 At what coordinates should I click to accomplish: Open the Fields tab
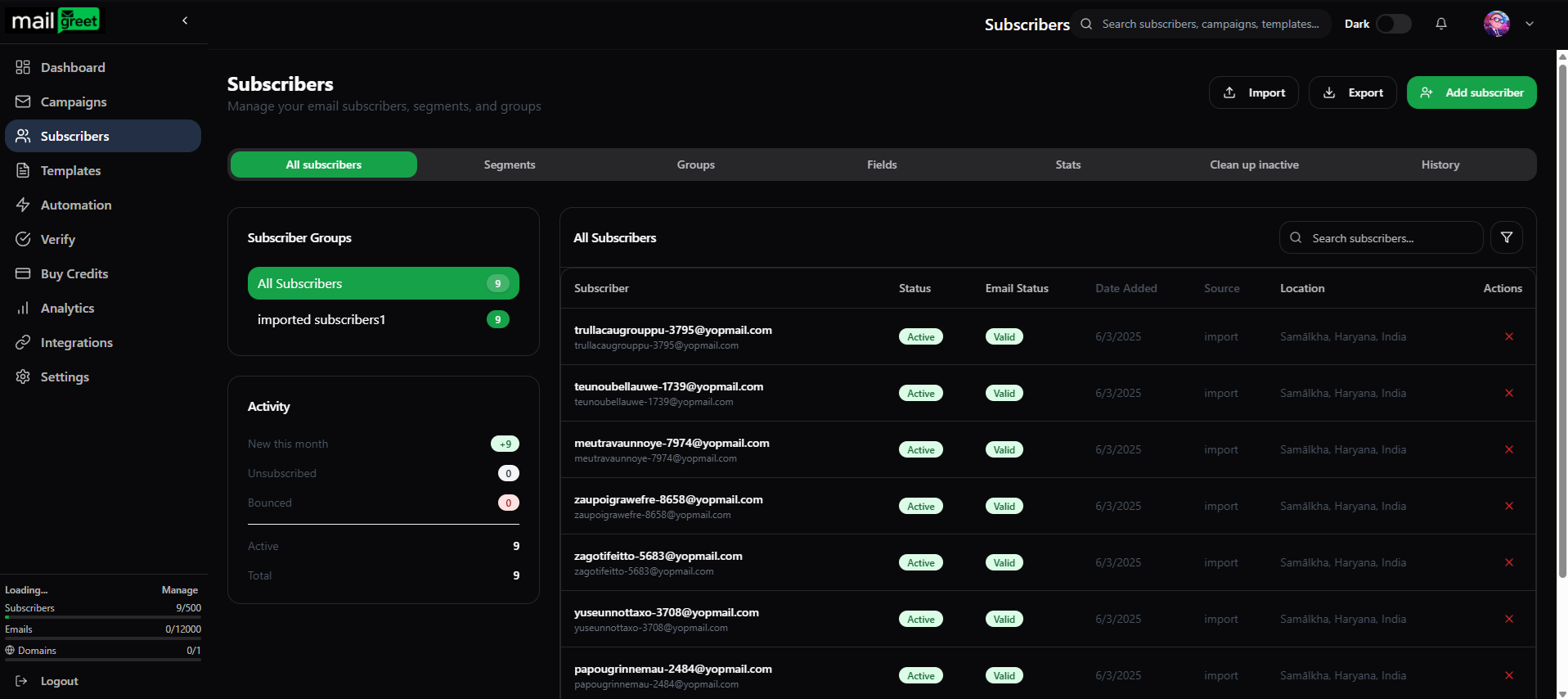point(882,165)
